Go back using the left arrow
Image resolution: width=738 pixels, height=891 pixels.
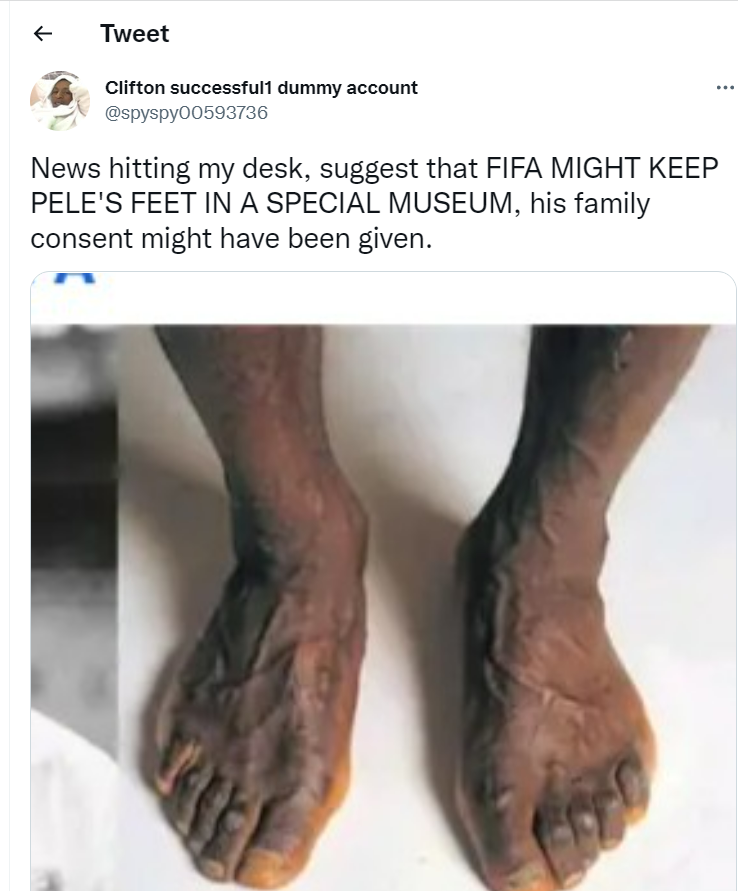[43, 34]
